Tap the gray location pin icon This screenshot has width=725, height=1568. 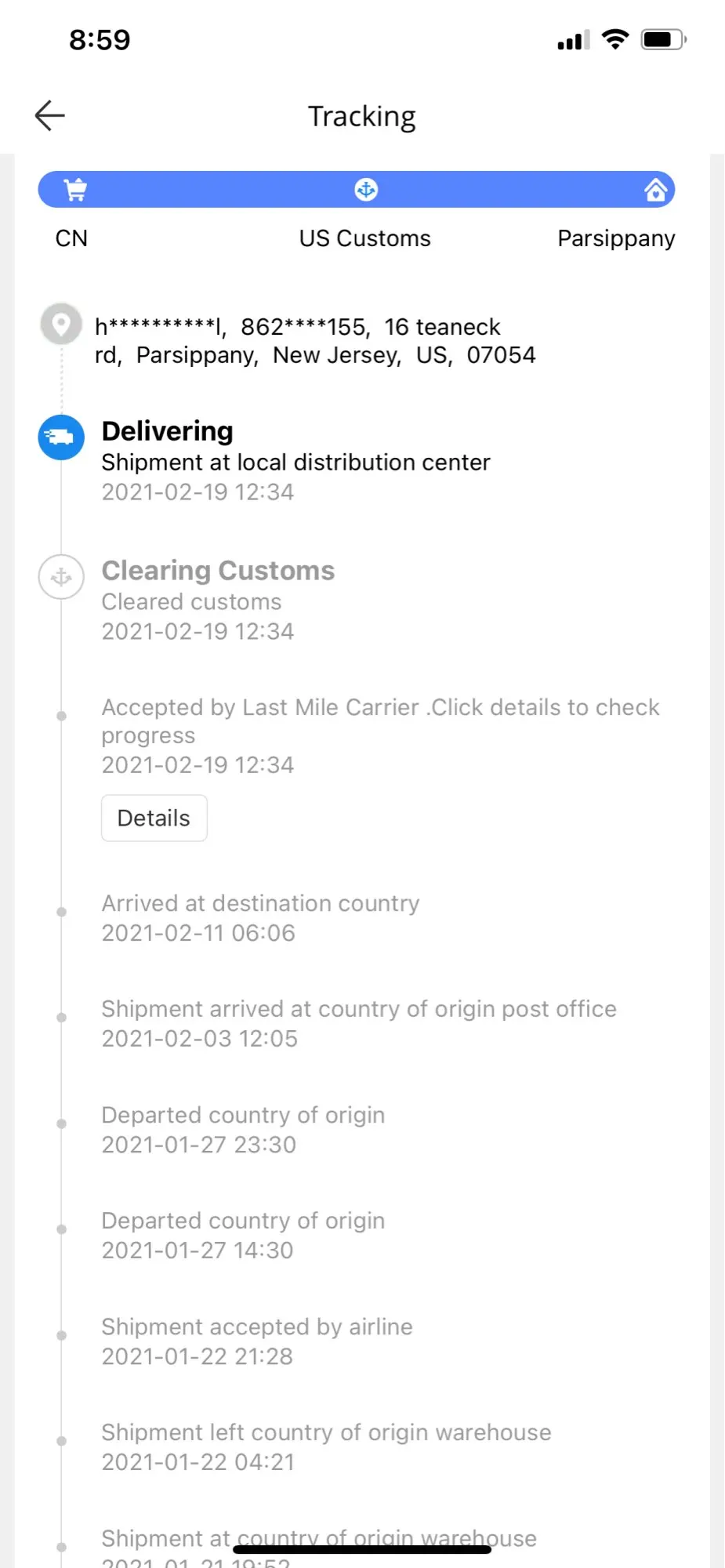point(61,323)
